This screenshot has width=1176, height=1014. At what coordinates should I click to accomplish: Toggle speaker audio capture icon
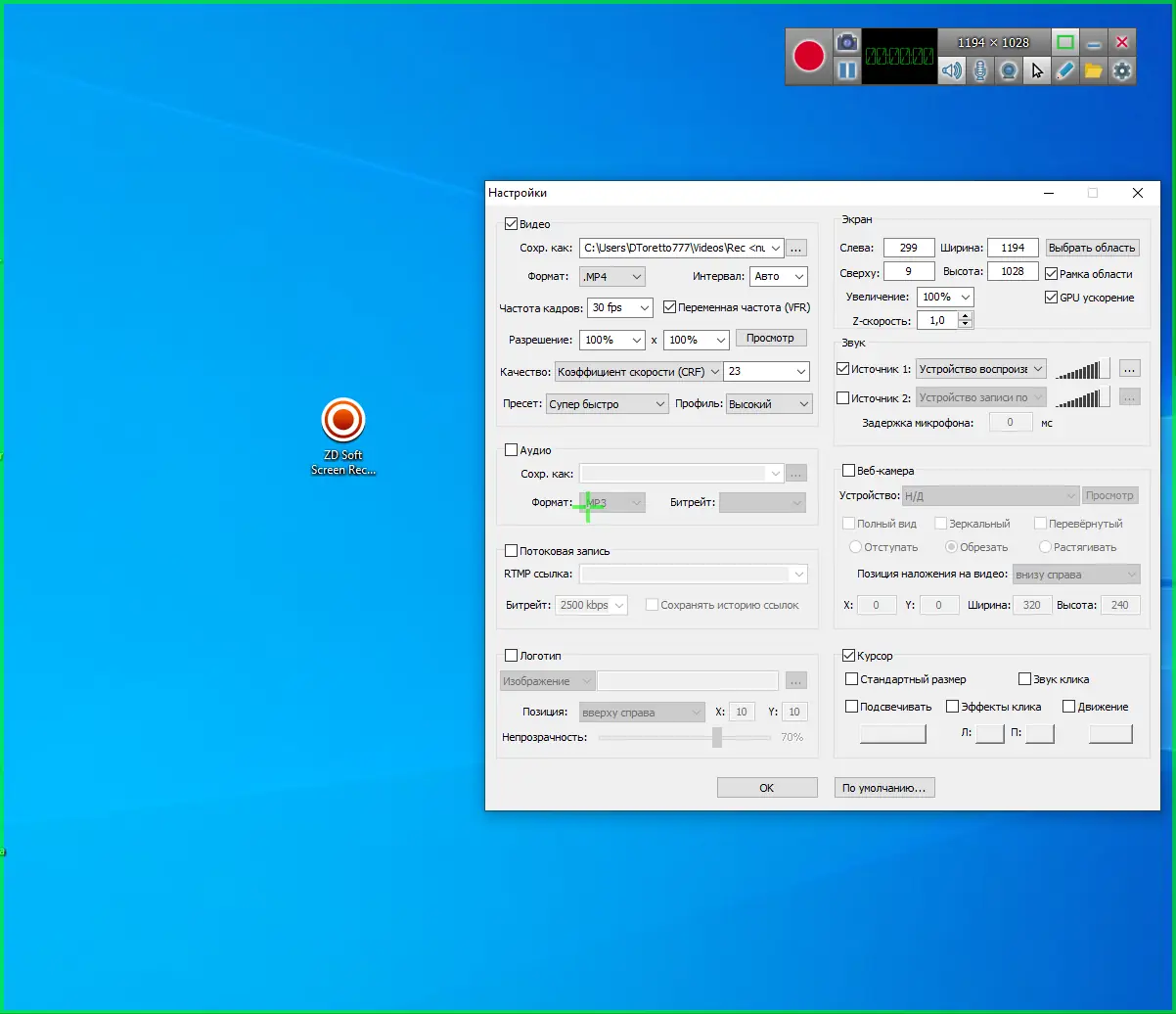click(951, 70)
